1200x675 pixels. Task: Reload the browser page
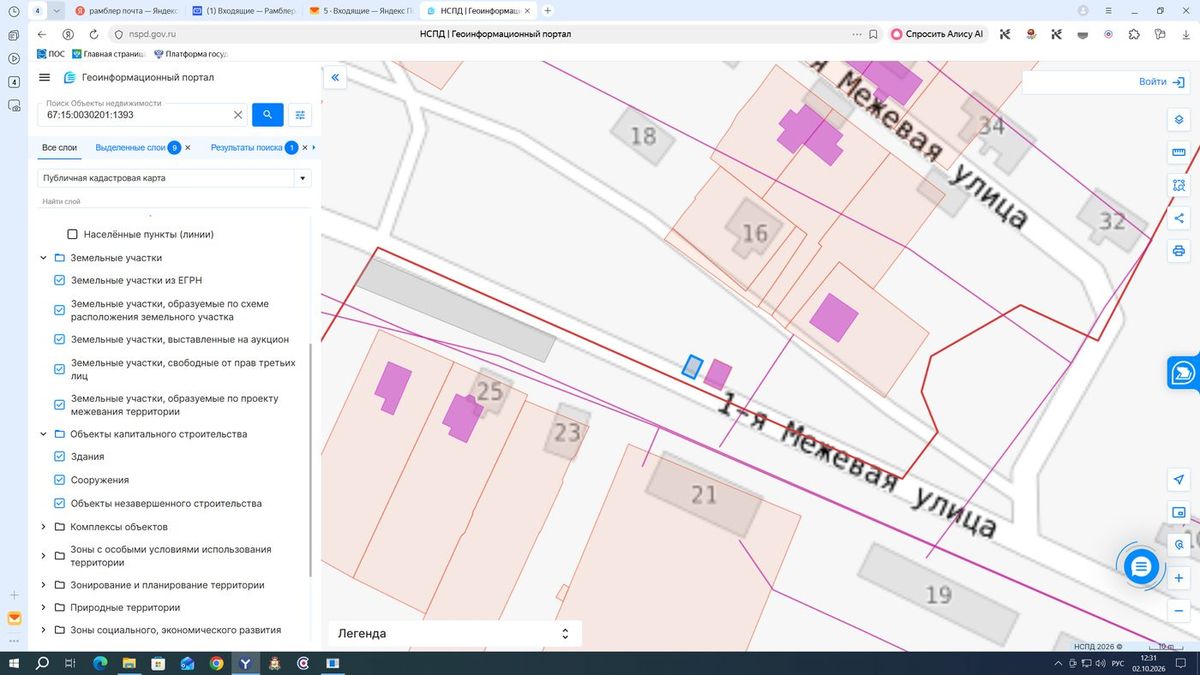[x=93, y=34]
